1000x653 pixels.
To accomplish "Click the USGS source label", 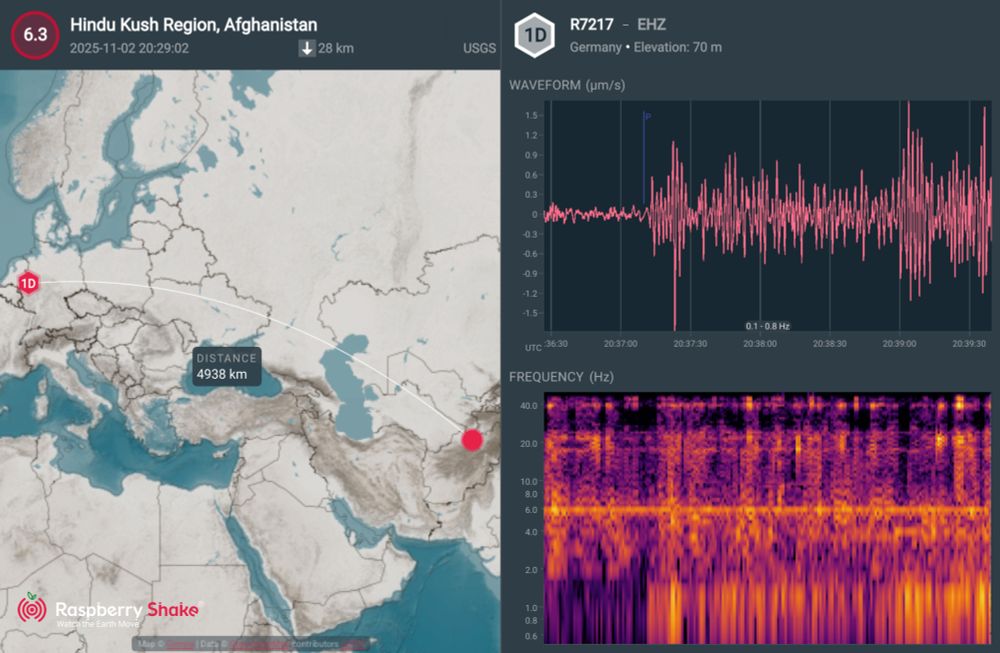I will coord(481,47).
